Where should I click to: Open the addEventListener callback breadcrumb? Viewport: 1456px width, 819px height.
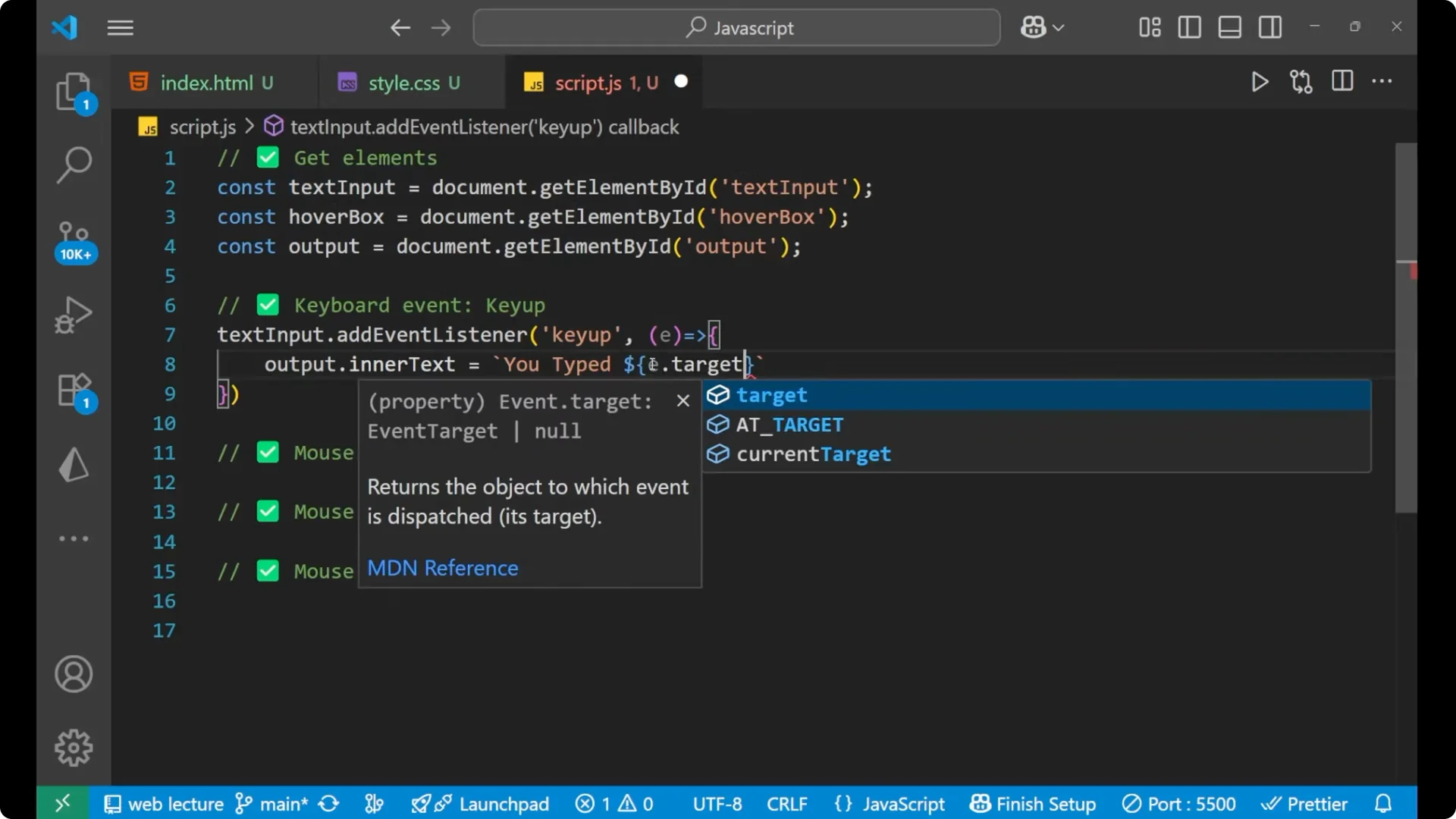pos(485,127)
